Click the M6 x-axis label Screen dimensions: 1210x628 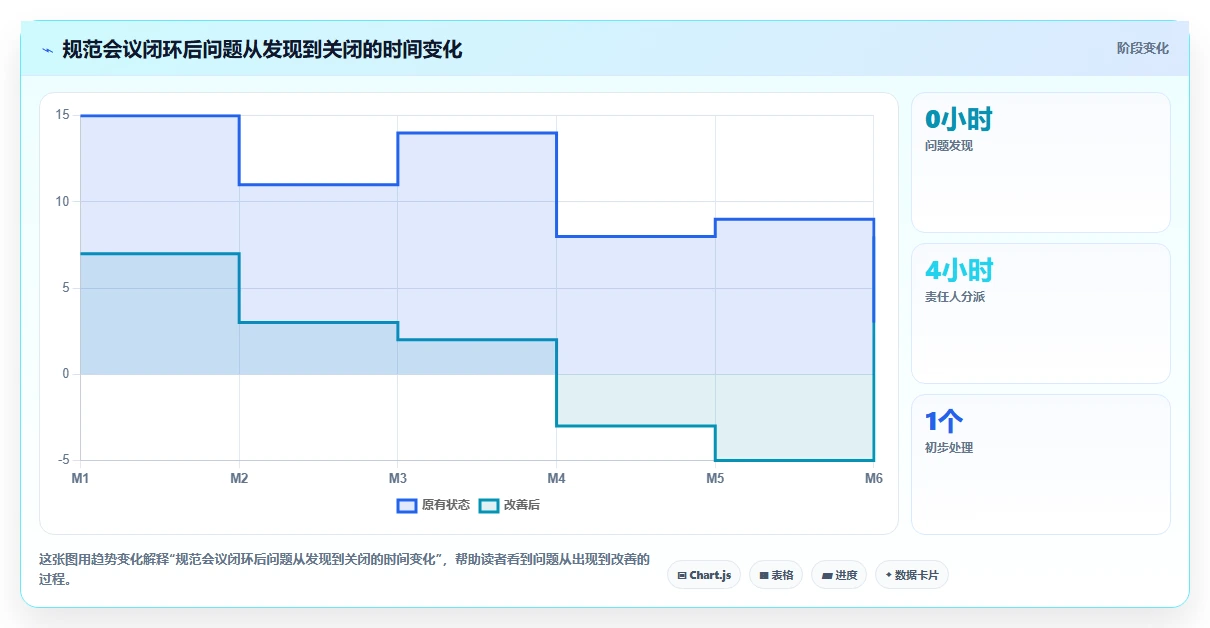(x=874, y=479)
